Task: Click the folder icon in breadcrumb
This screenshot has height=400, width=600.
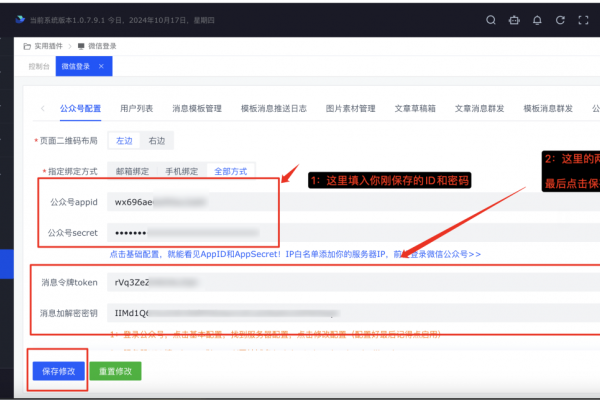Action: [x=27, y=46]
